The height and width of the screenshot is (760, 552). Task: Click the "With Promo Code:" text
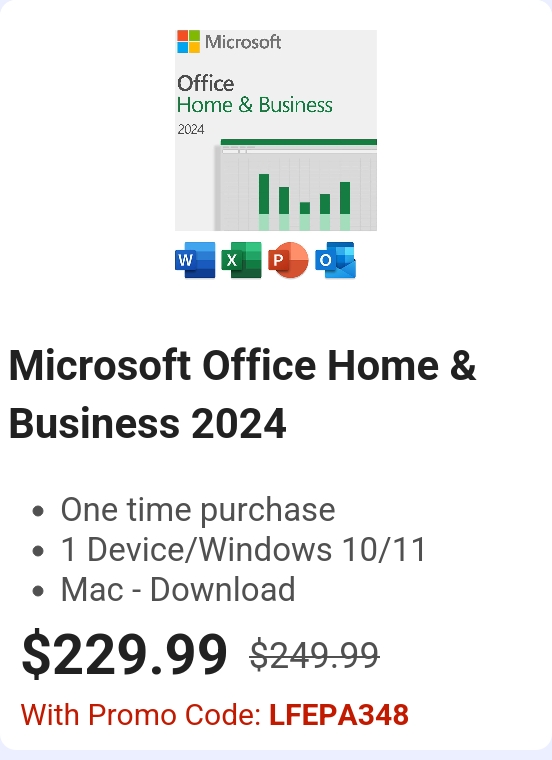(141, 714)
